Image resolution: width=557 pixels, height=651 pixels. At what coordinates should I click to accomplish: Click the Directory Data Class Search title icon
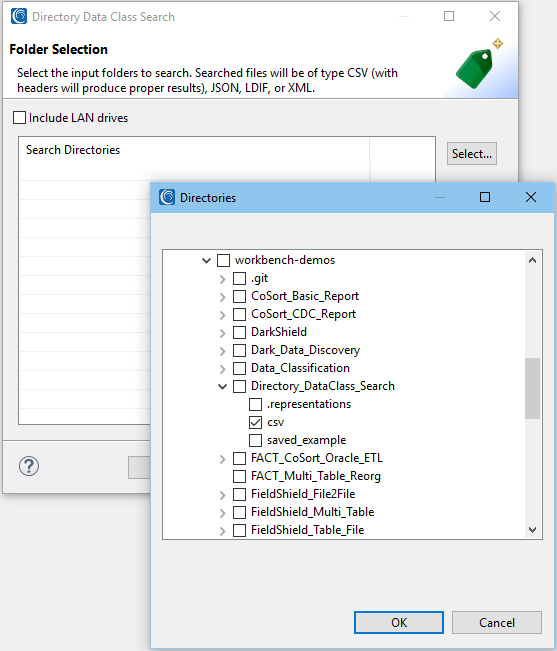(19, 17)
